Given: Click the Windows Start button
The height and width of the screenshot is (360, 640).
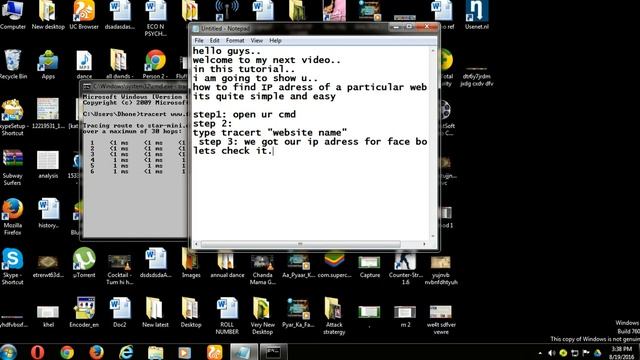Looking at the screenshot, I should coord(9,352).
